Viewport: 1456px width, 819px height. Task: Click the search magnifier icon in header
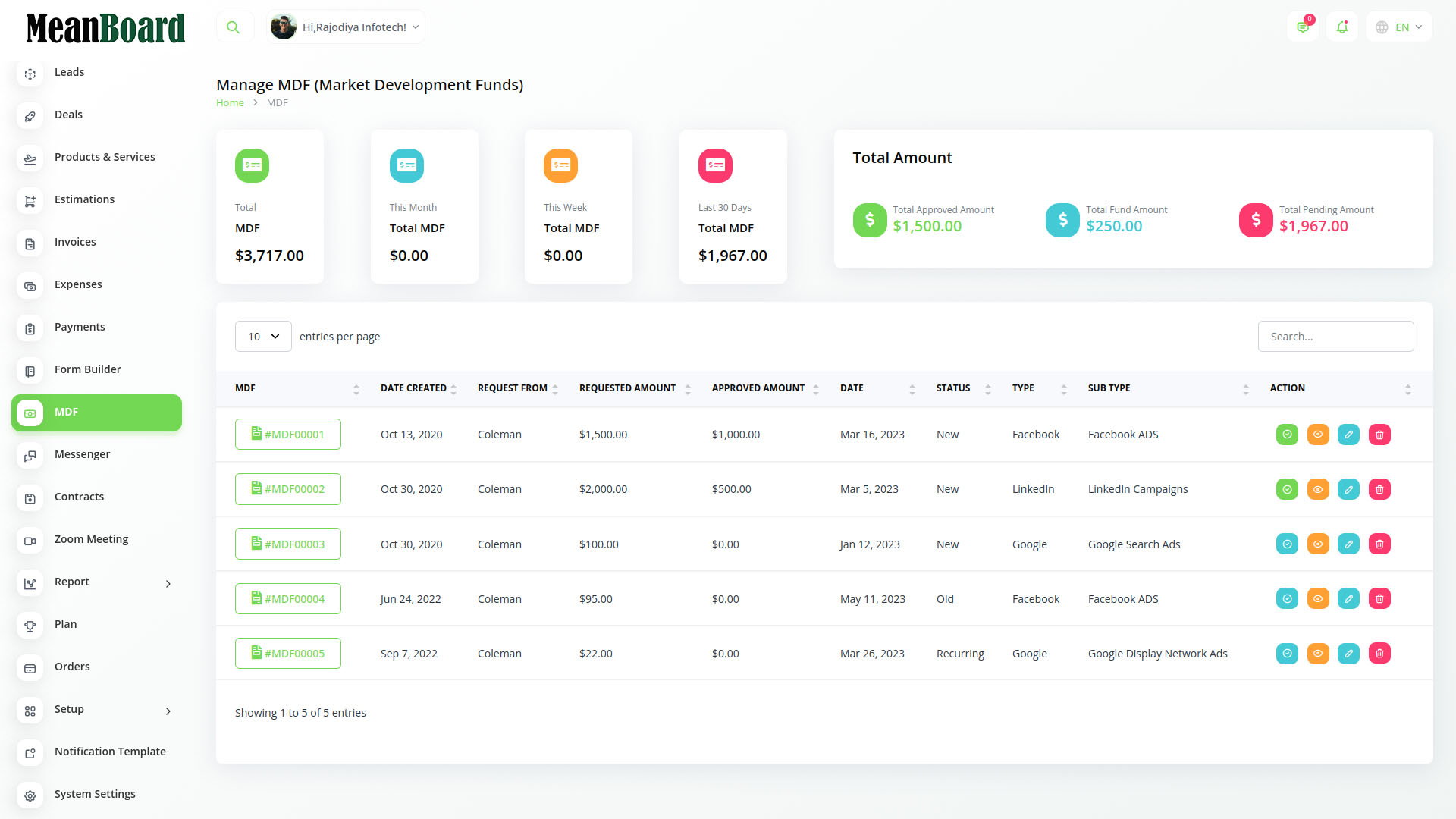234,27
